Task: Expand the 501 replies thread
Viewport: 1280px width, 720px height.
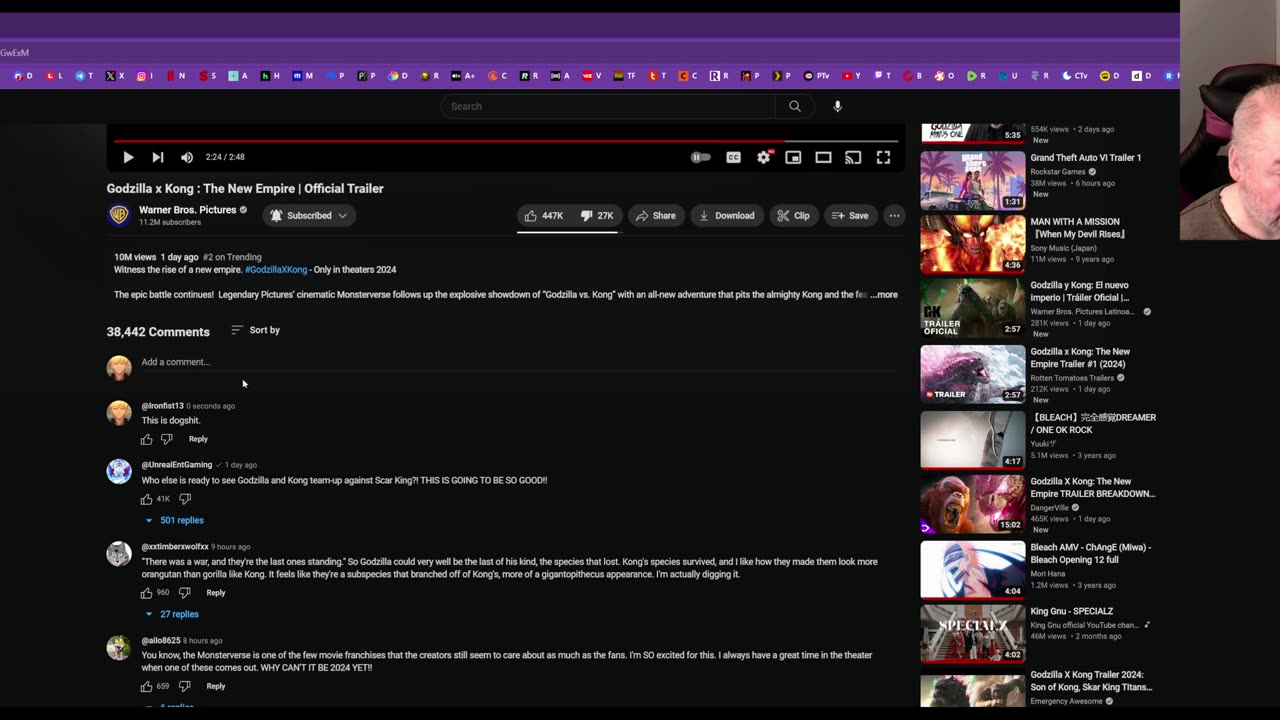Action: [175, 520]
